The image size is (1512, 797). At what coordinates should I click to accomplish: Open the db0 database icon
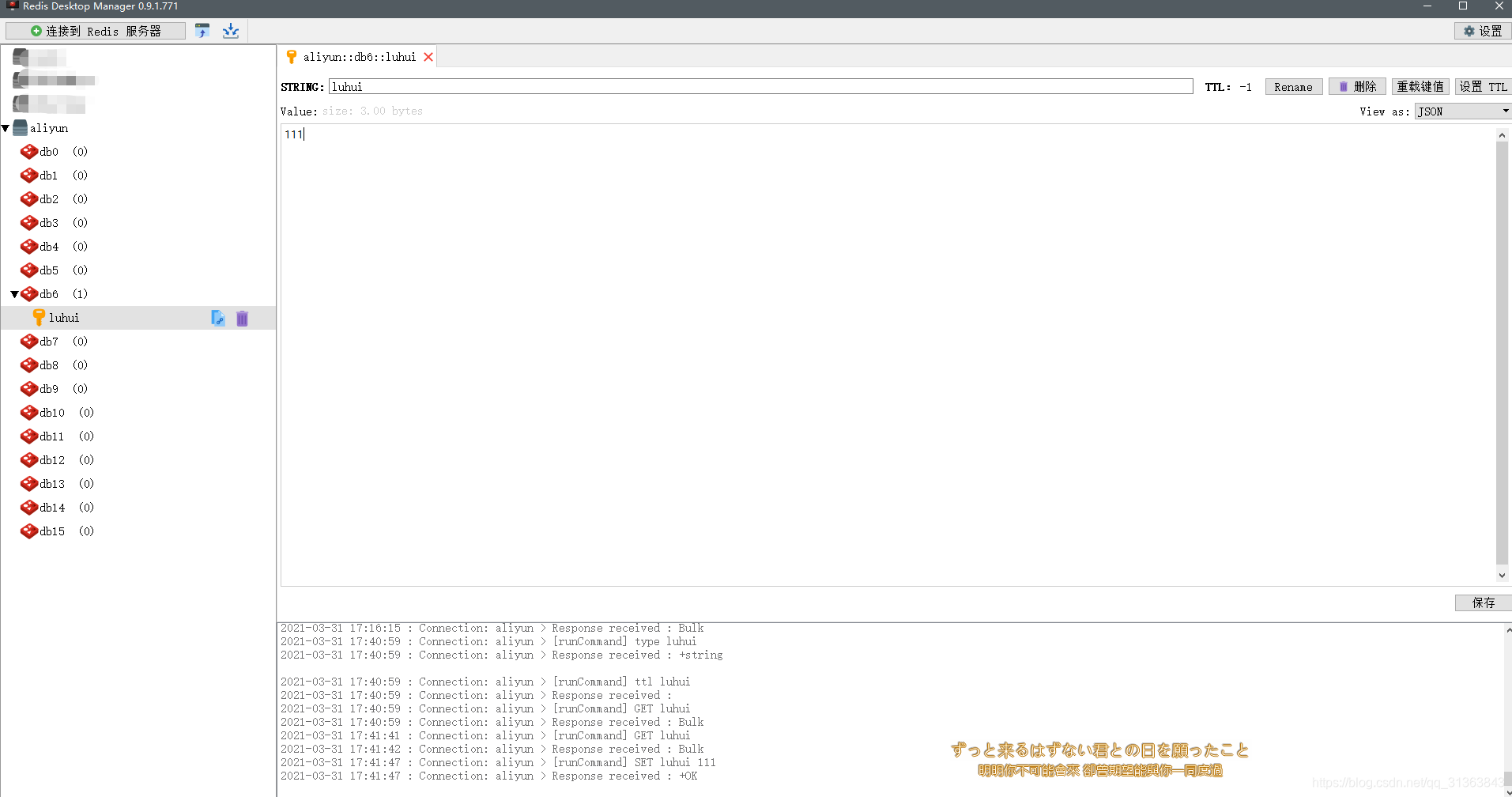29,152
